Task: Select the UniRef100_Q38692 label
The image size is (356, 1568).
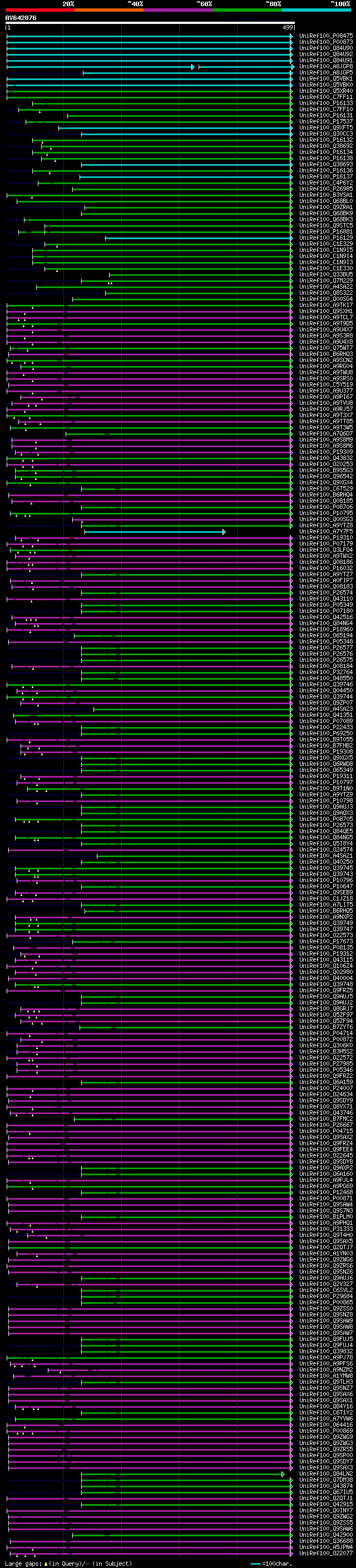Action: [x=326, y=146]
